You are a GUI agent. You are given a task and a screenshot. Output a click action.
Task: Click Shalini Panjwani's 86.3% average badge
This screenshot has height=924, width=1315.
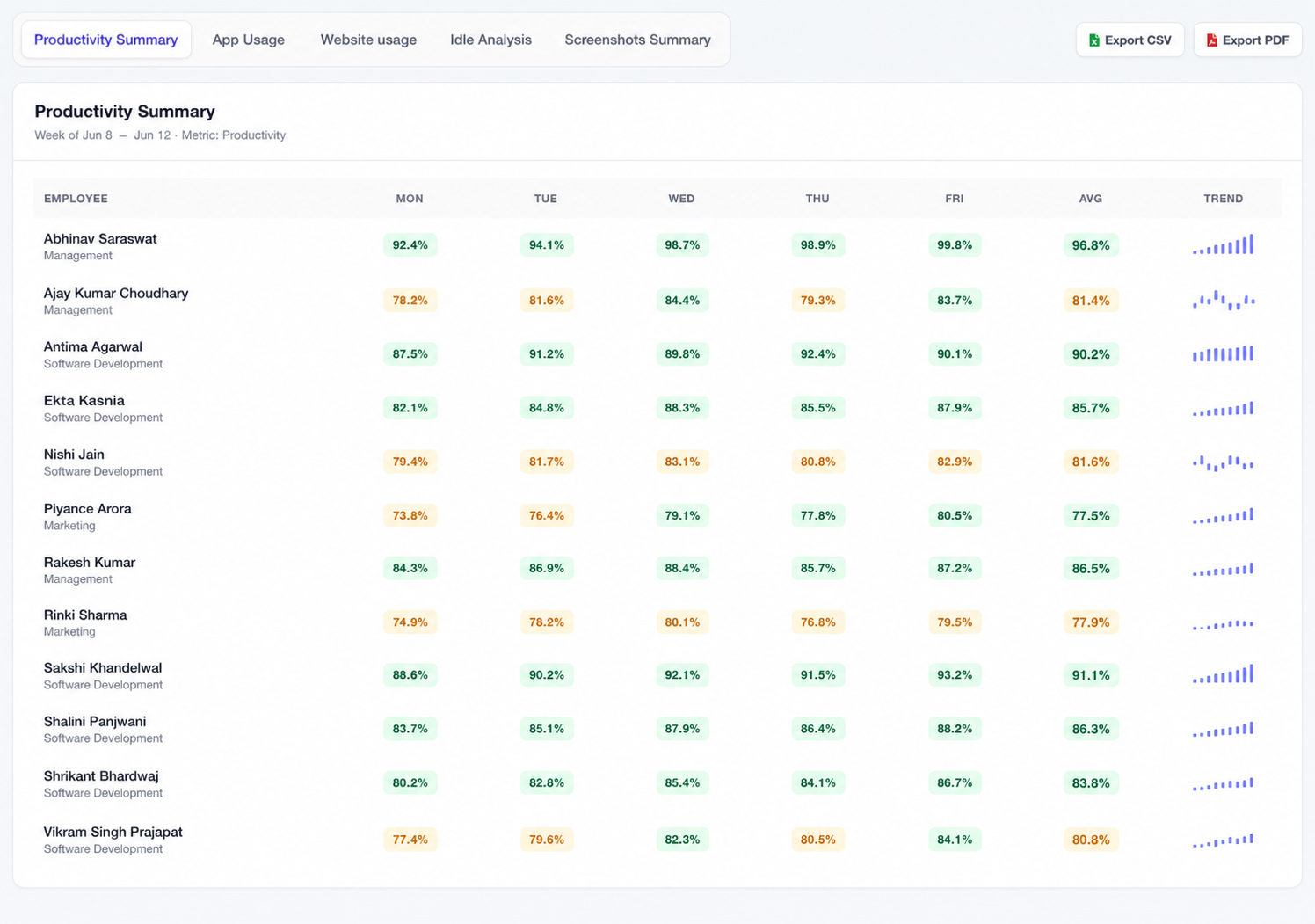(1091, 729)
